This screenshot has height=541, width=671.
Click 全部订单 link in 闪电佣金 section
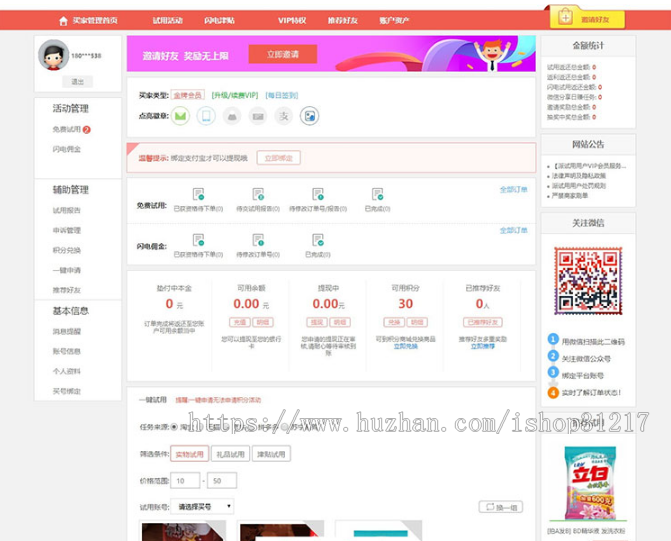click(514, 231)
